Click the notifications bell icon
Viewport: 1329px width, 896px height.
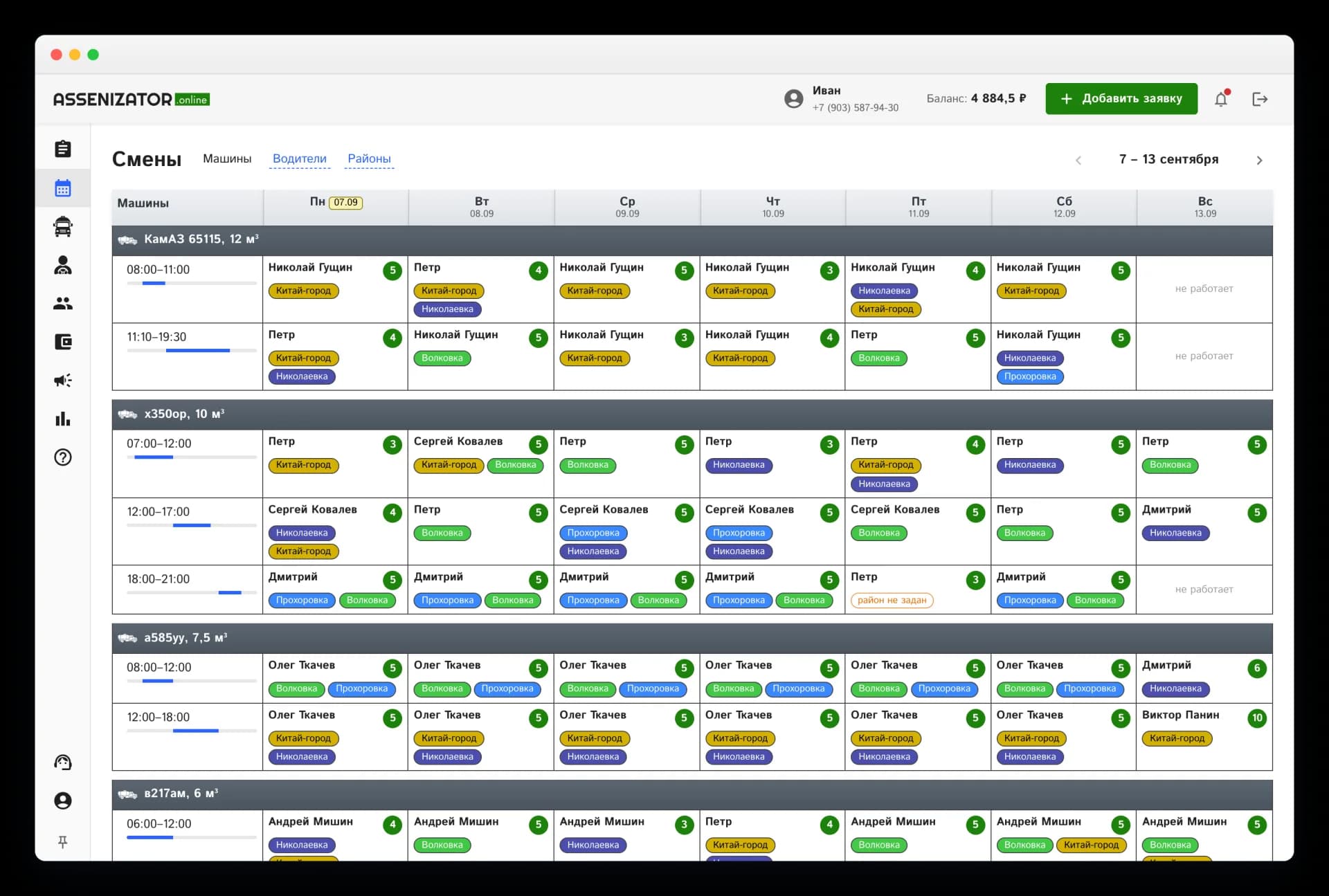pos(1222,99)
